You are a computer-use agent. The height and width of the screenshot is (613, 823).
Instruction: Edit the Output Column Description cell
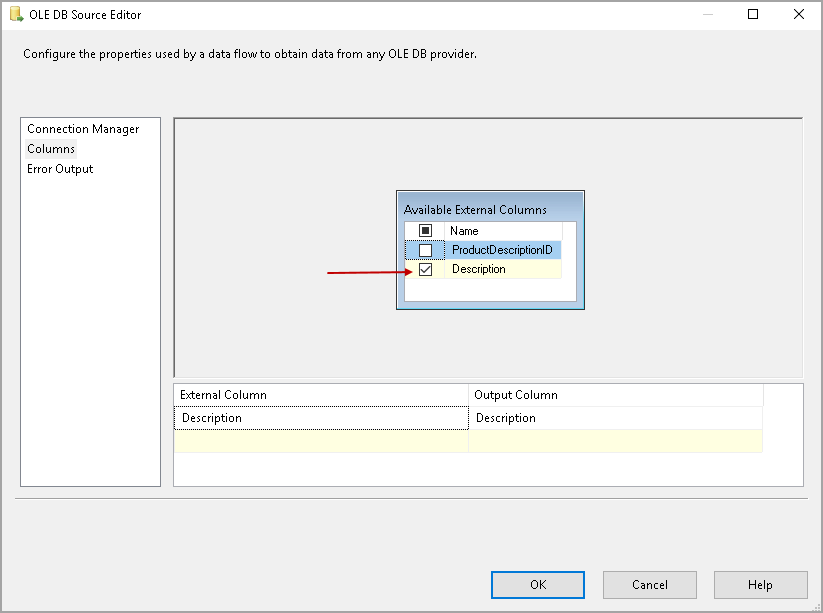click(614, 418)
